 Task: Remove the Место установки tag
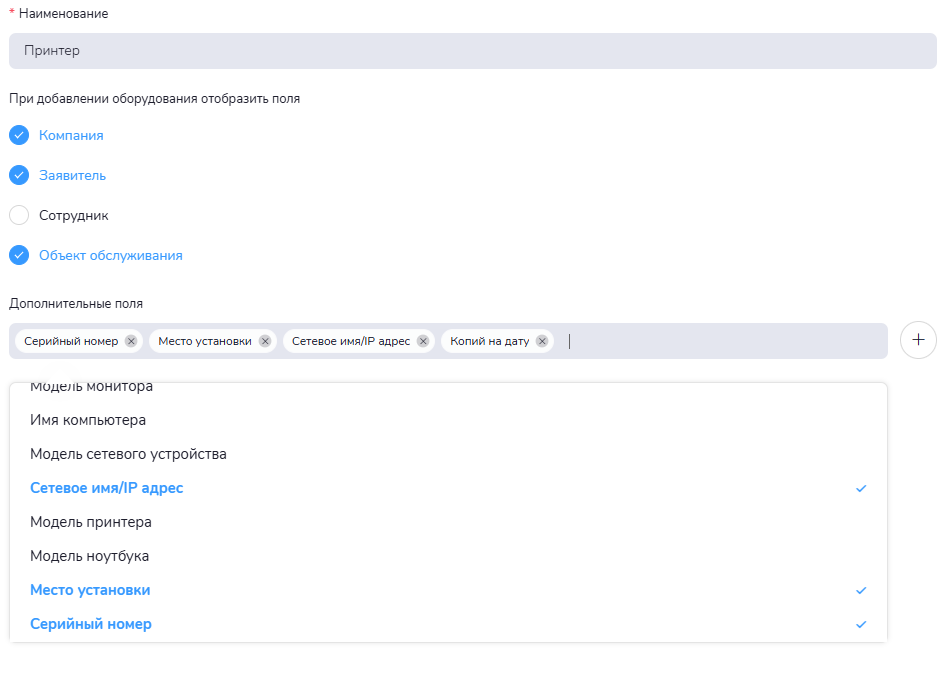click(x=265, y=341)
